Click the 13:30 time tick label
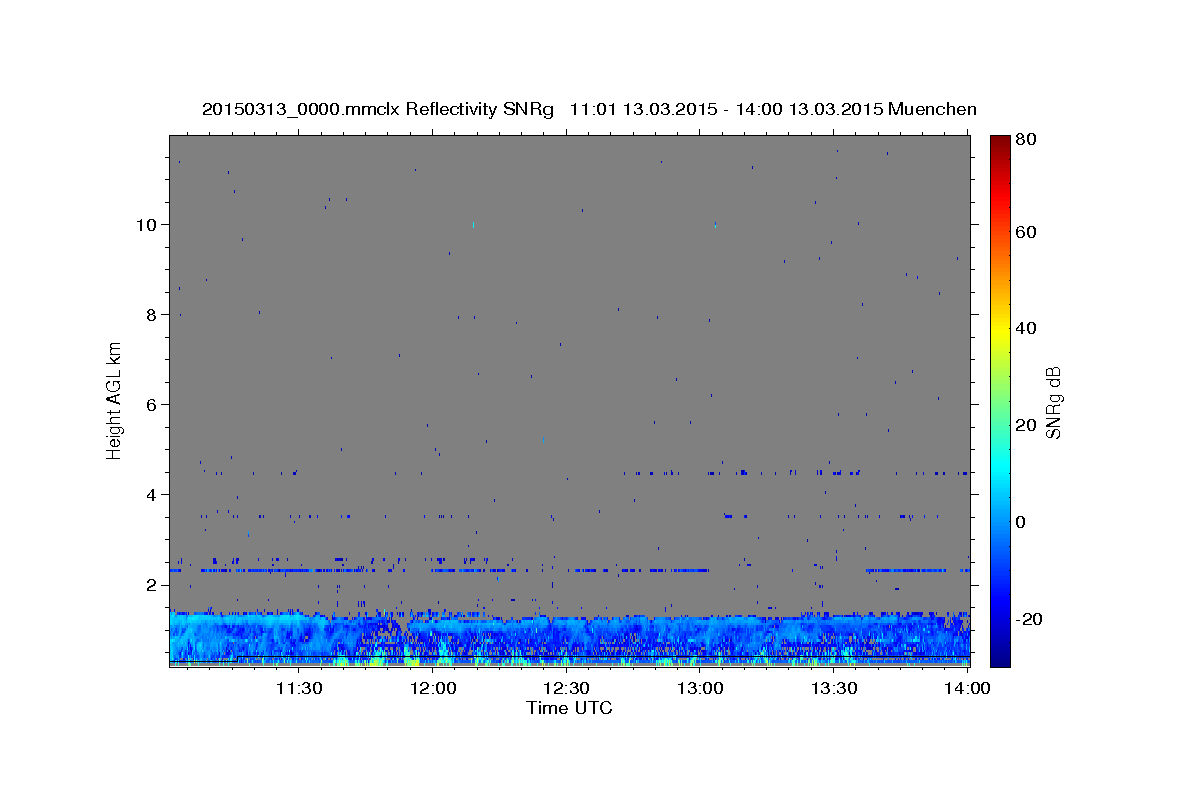 coord(834,688)
